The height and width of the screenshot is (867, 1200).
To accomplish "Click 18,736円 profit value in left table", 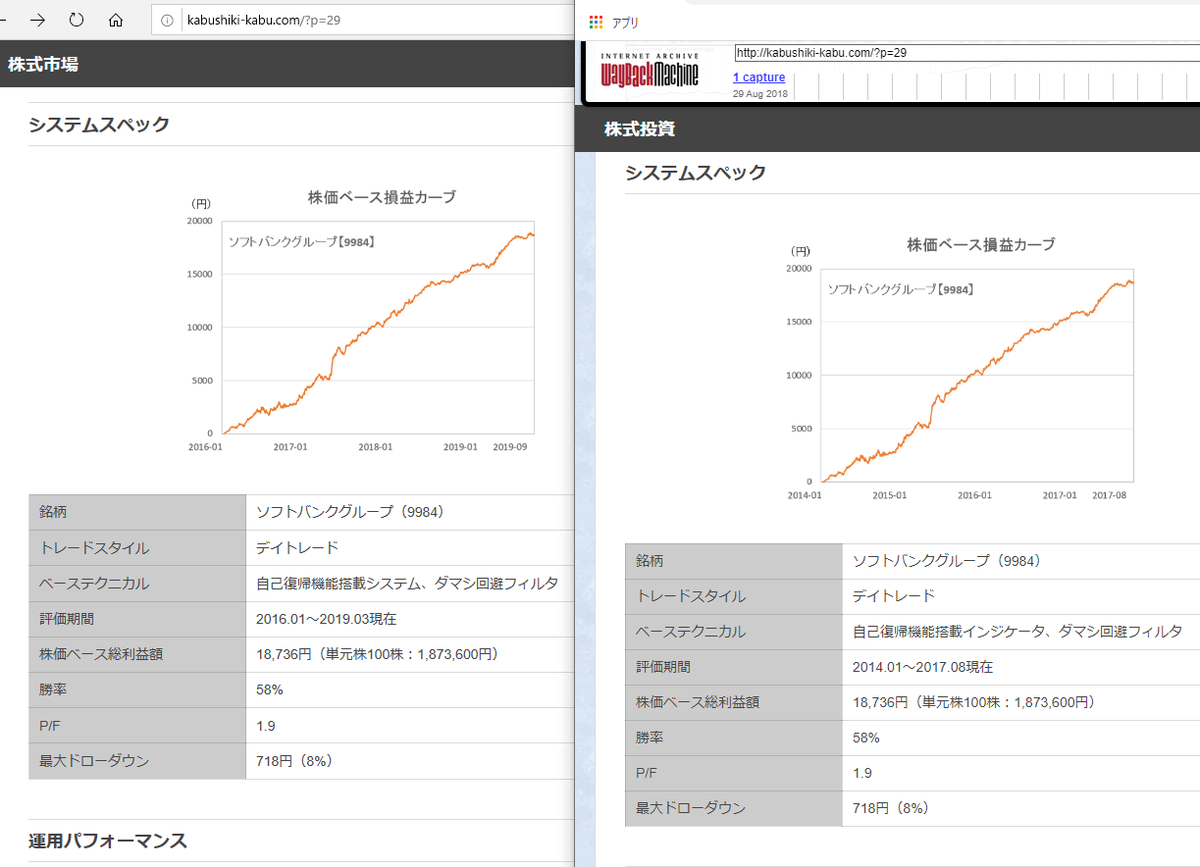I will pos(283,655).
